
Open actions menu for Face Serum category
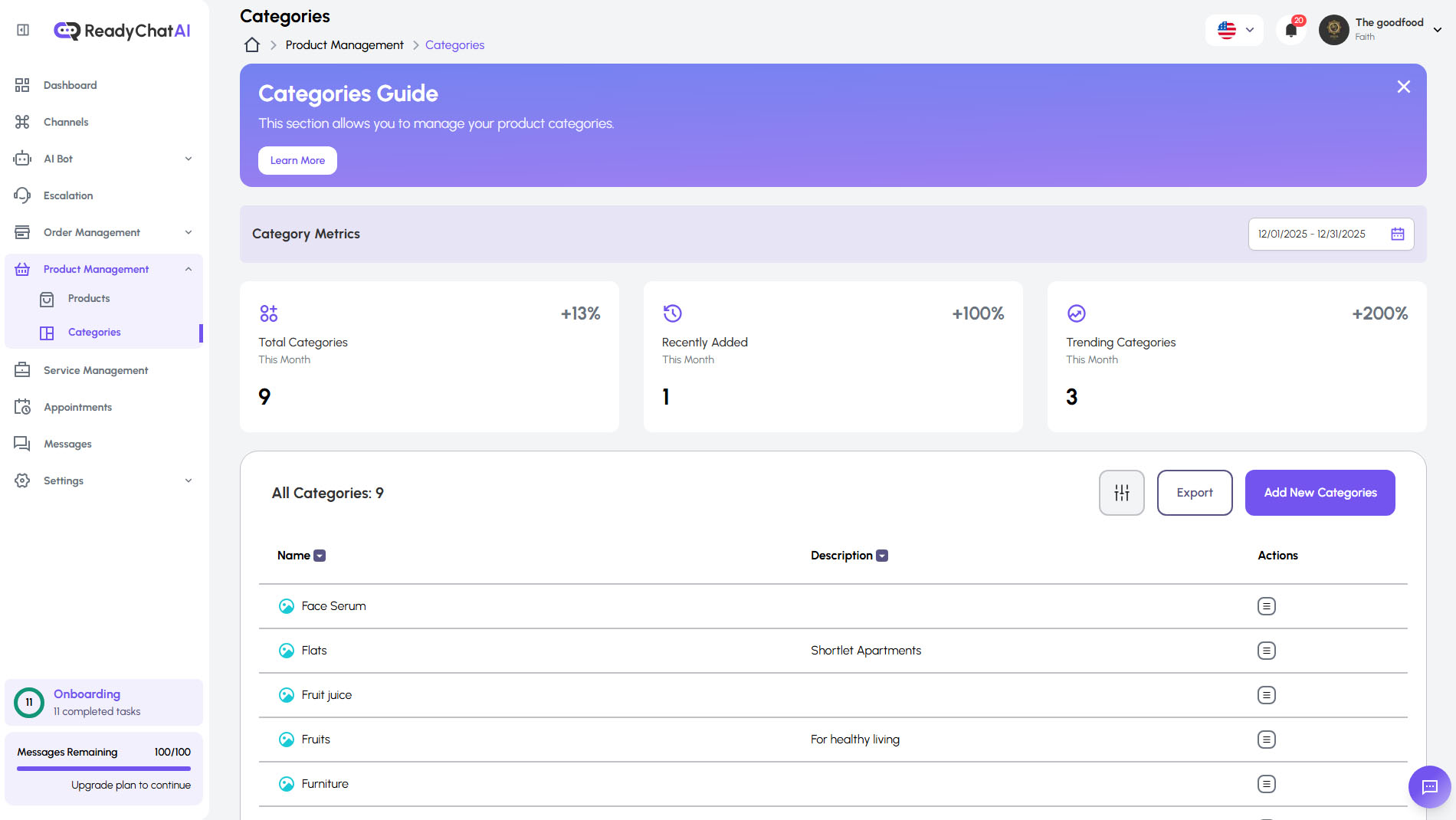point(1266,606)
